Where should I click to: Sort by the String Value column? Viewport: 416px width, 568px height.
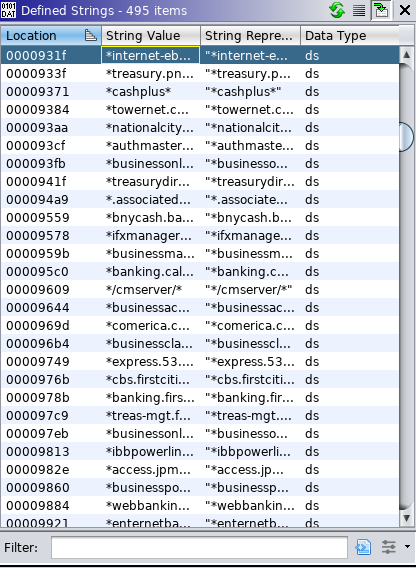[x=151, y=36]
